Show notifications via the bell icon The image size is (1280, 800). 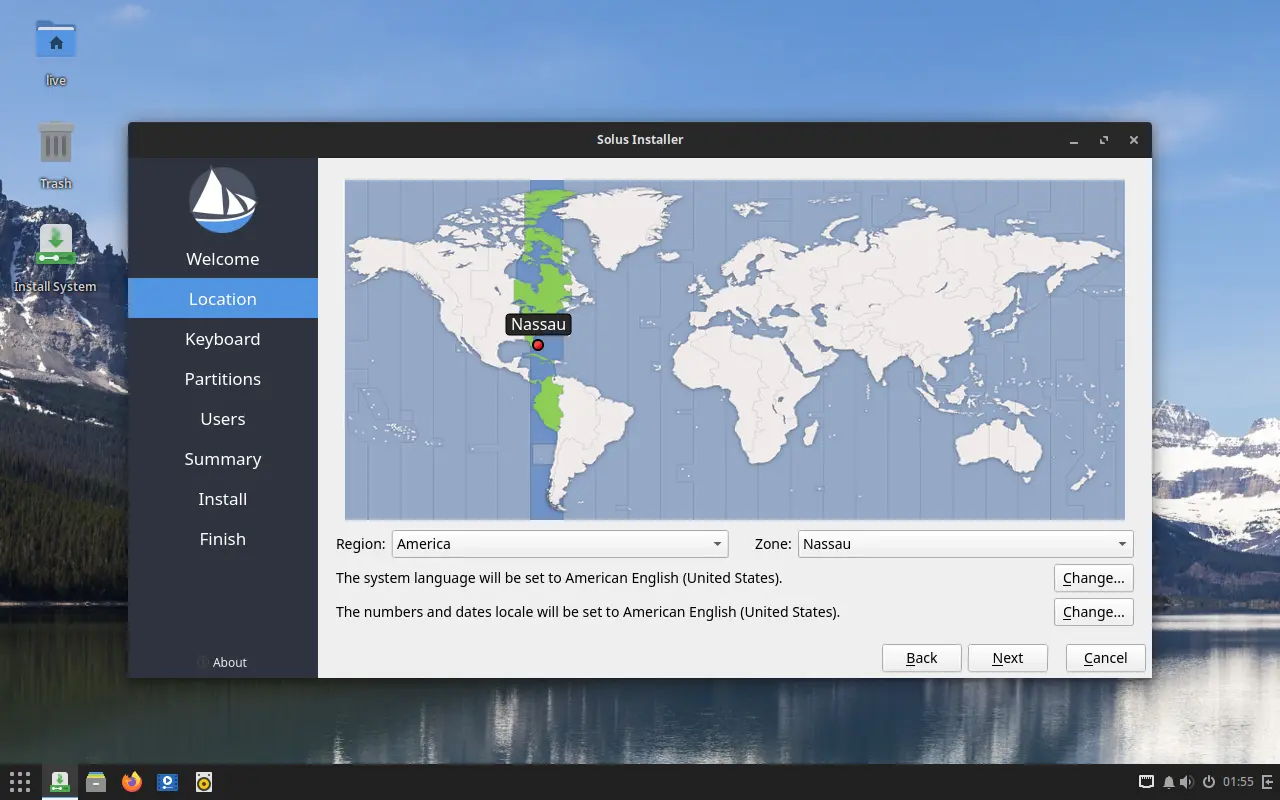(x=1168, y=782)
